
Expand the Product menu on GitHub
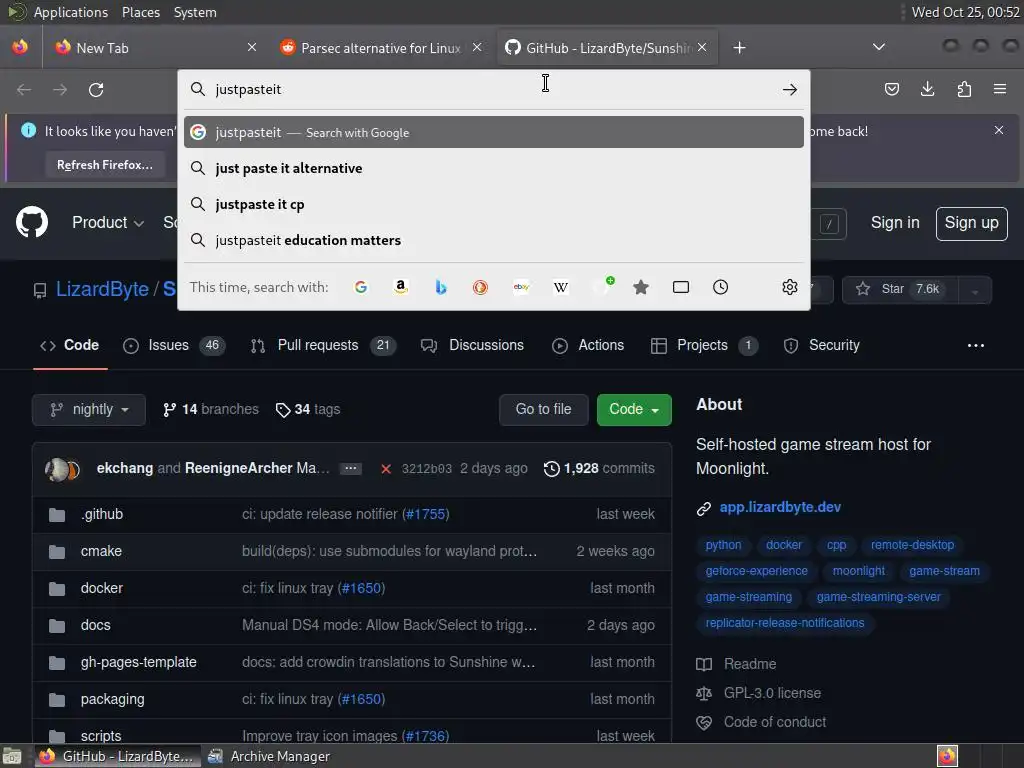tap(108, 223)
